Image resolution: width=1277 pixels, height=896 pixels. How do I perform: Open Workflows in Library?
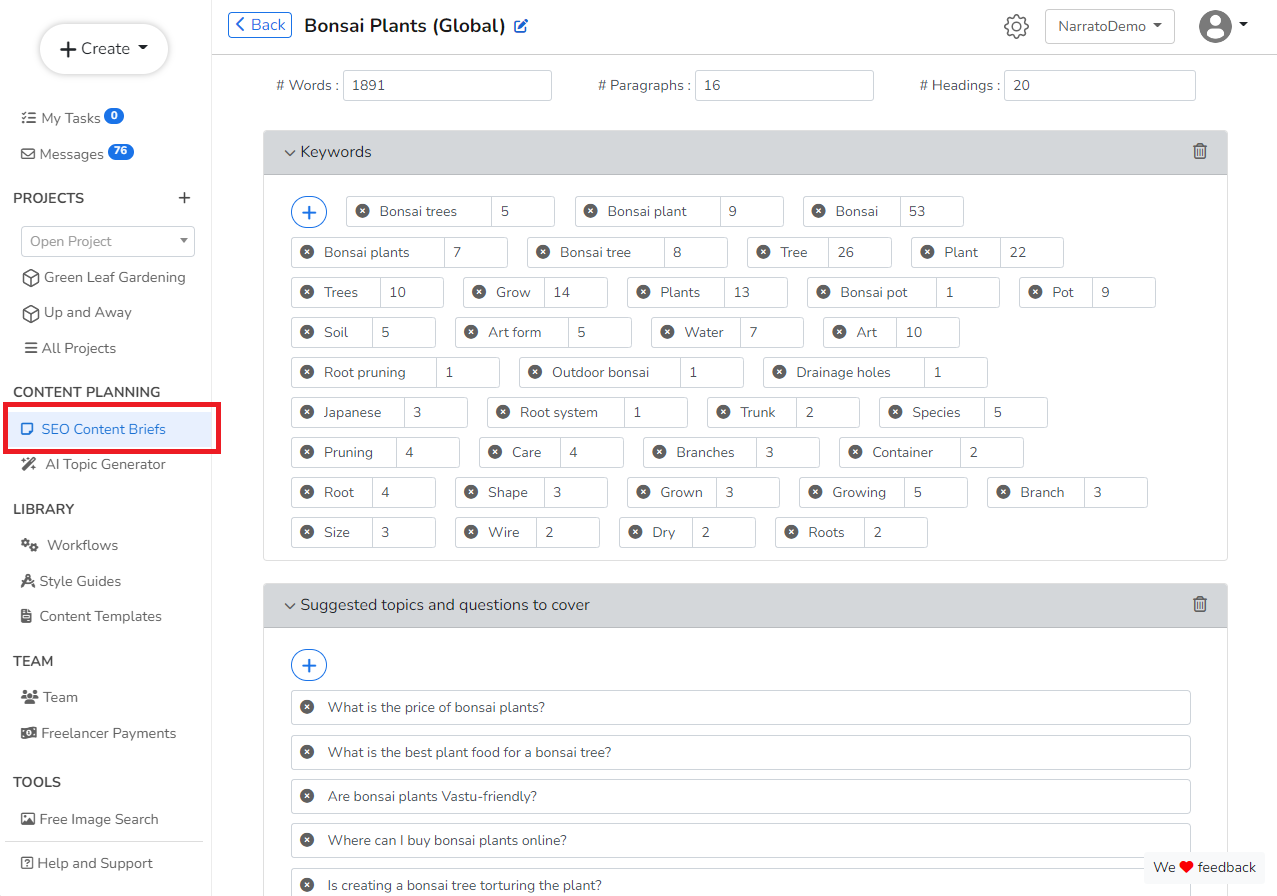point(70,545)
